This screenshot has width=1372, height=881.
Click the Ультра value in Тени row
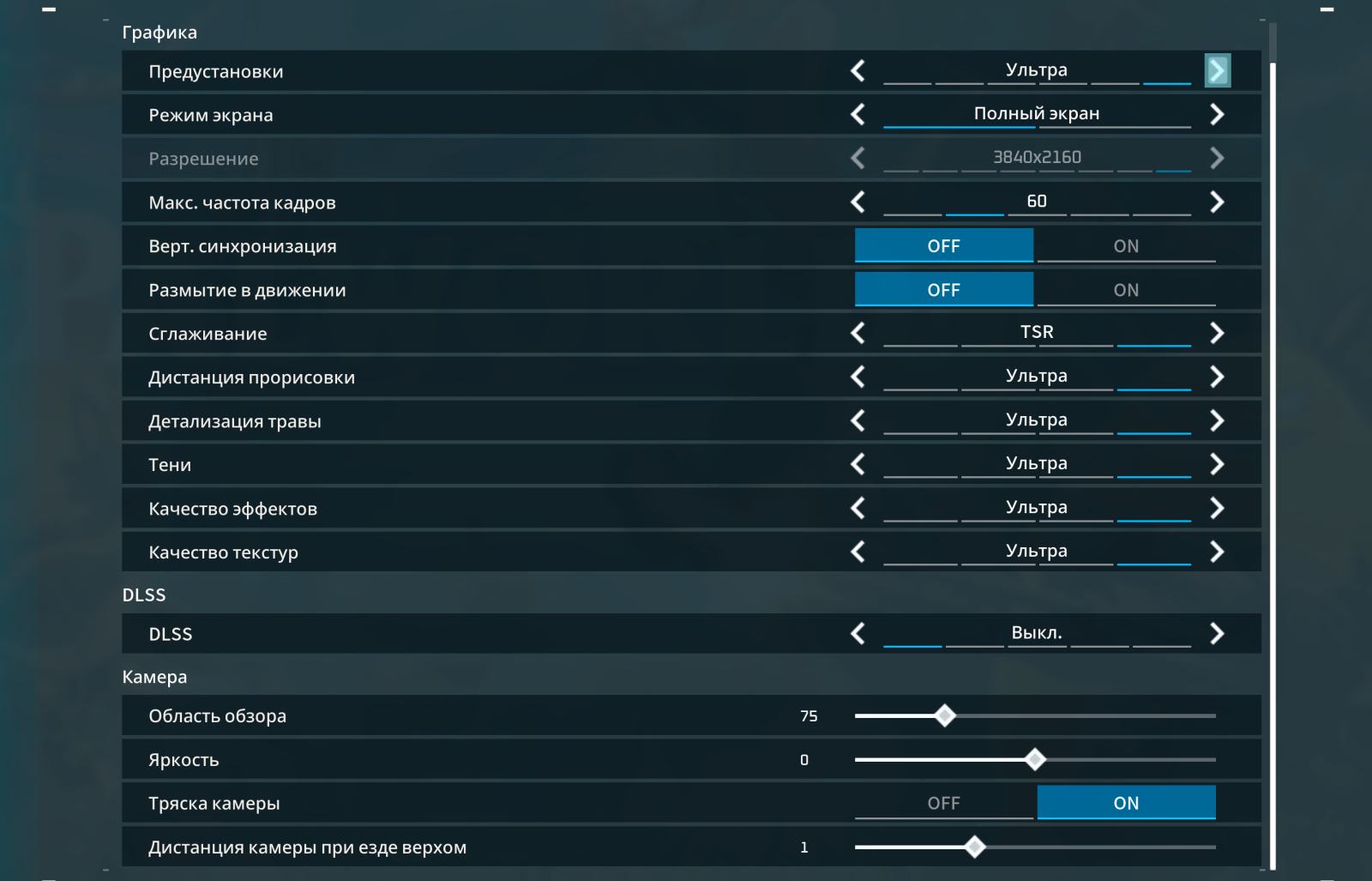pos(1037,463)
